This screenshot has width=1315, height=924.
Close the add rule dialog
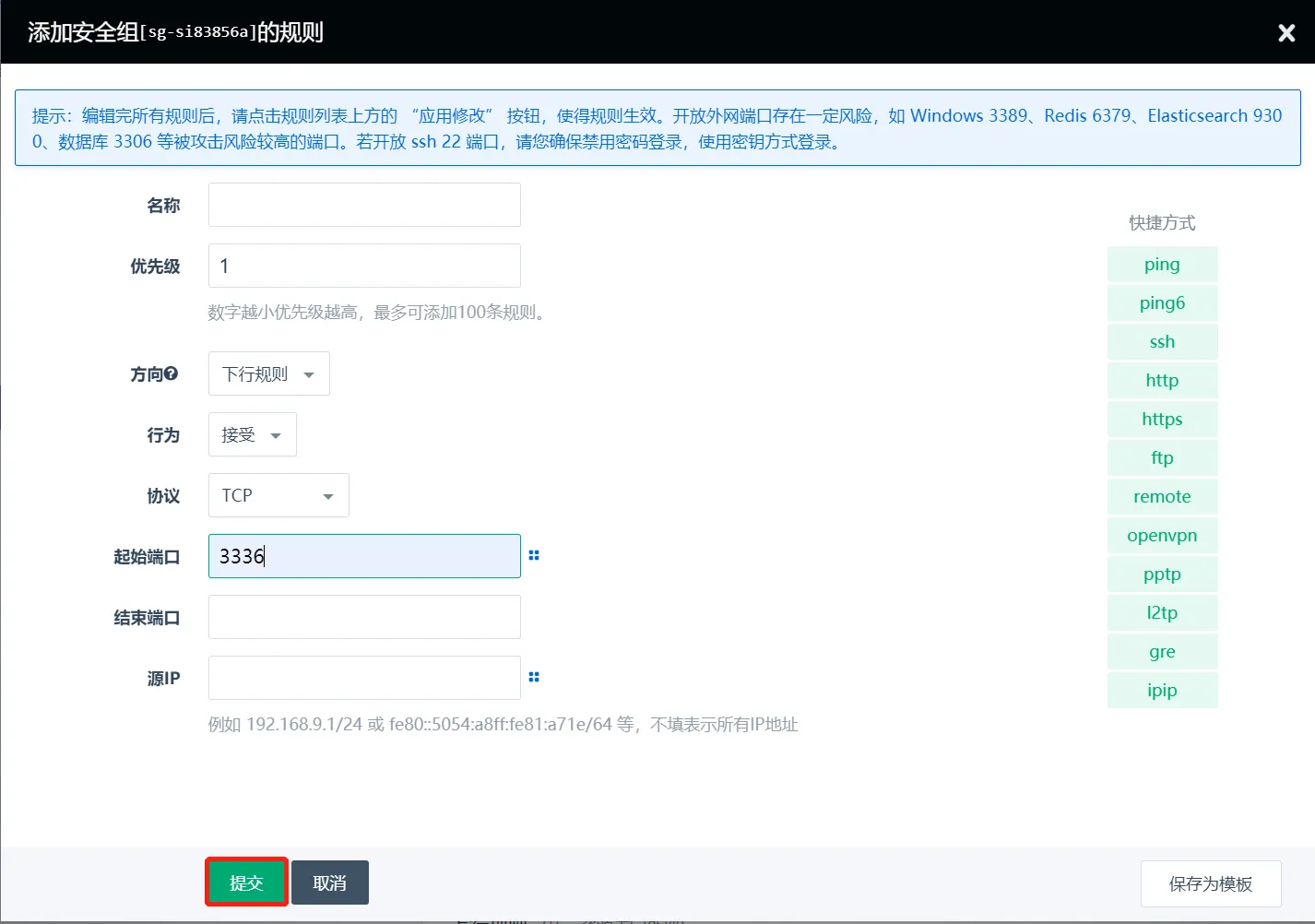[1286, 32]
